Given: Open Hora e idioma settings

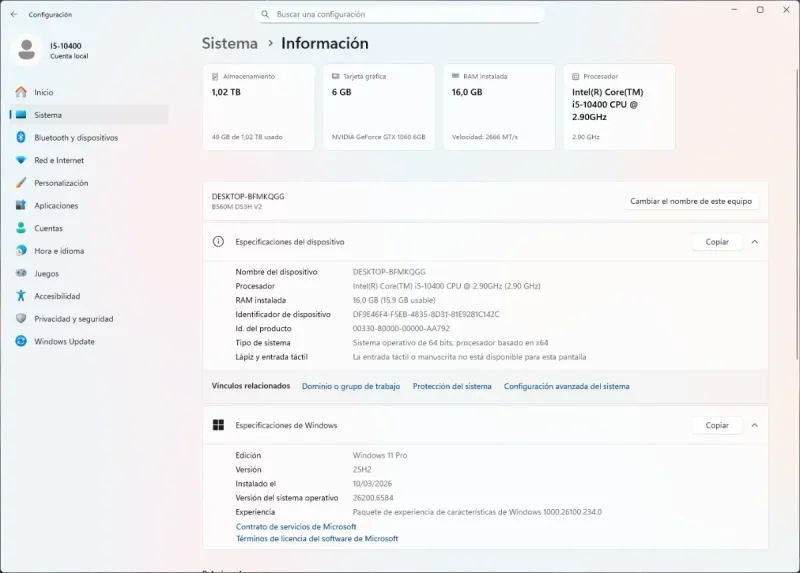Looking at the screenshot, I should (89, 251).
